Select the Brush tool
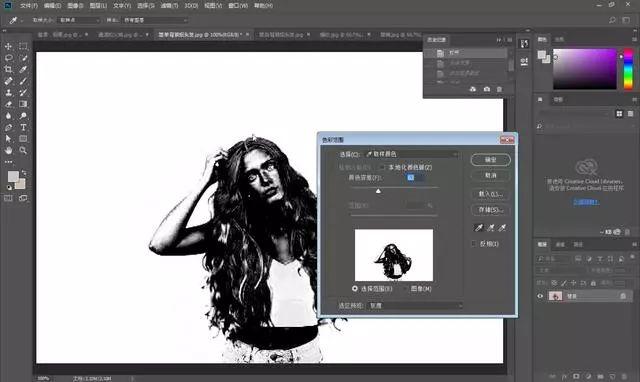 [23, 81]
